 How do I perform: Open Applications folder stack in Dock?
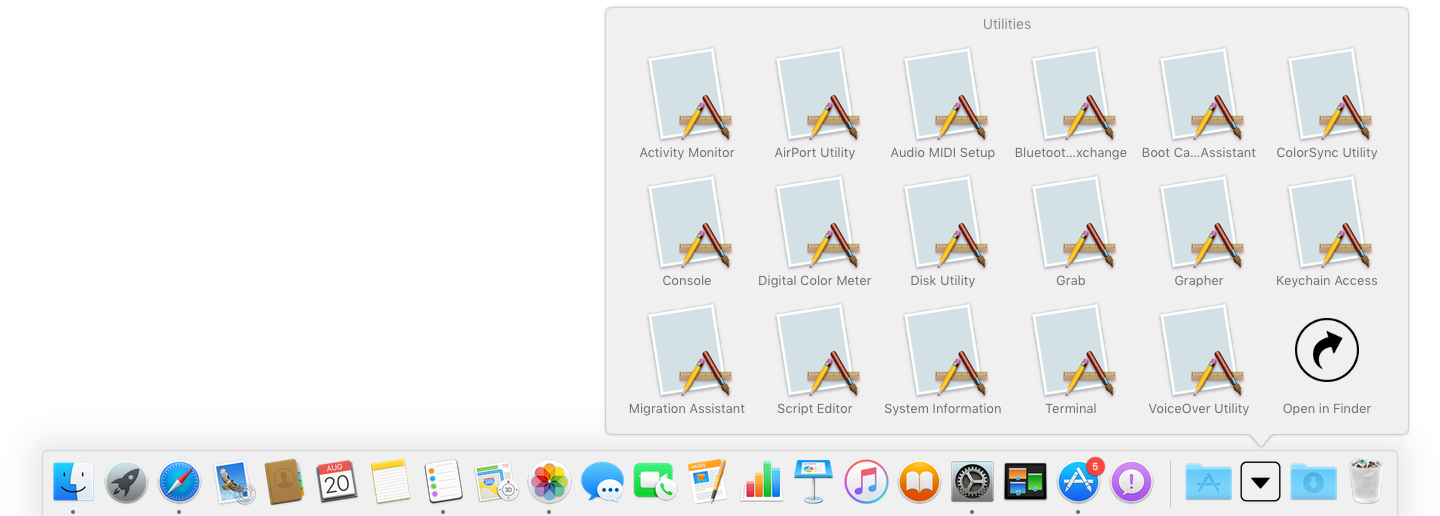[x=1207, y=482]
